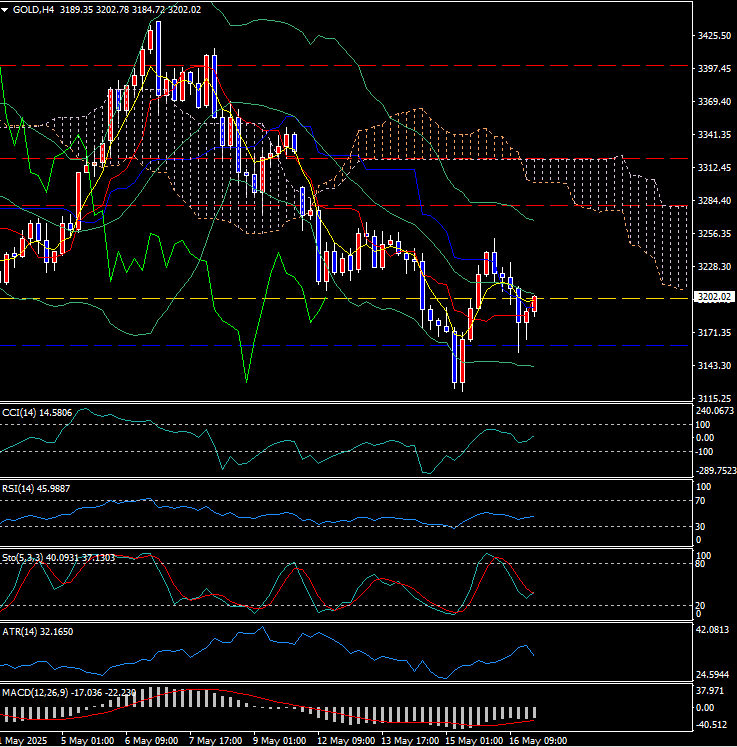
Task: Click the 3284.40 price scale value
Action: click(714, 201)
